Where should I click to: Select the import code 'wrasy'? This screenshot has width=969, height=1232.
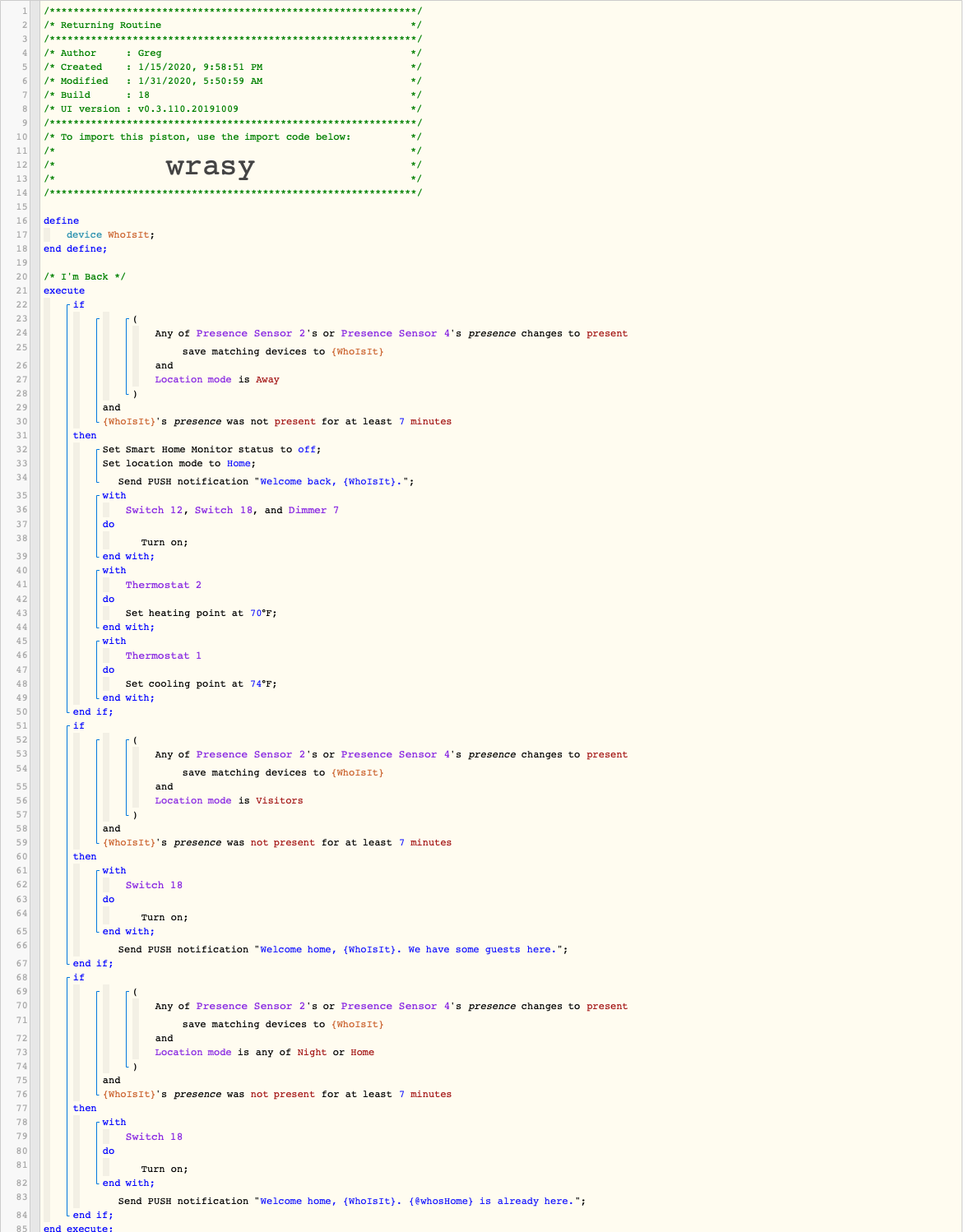click(211, 166)
